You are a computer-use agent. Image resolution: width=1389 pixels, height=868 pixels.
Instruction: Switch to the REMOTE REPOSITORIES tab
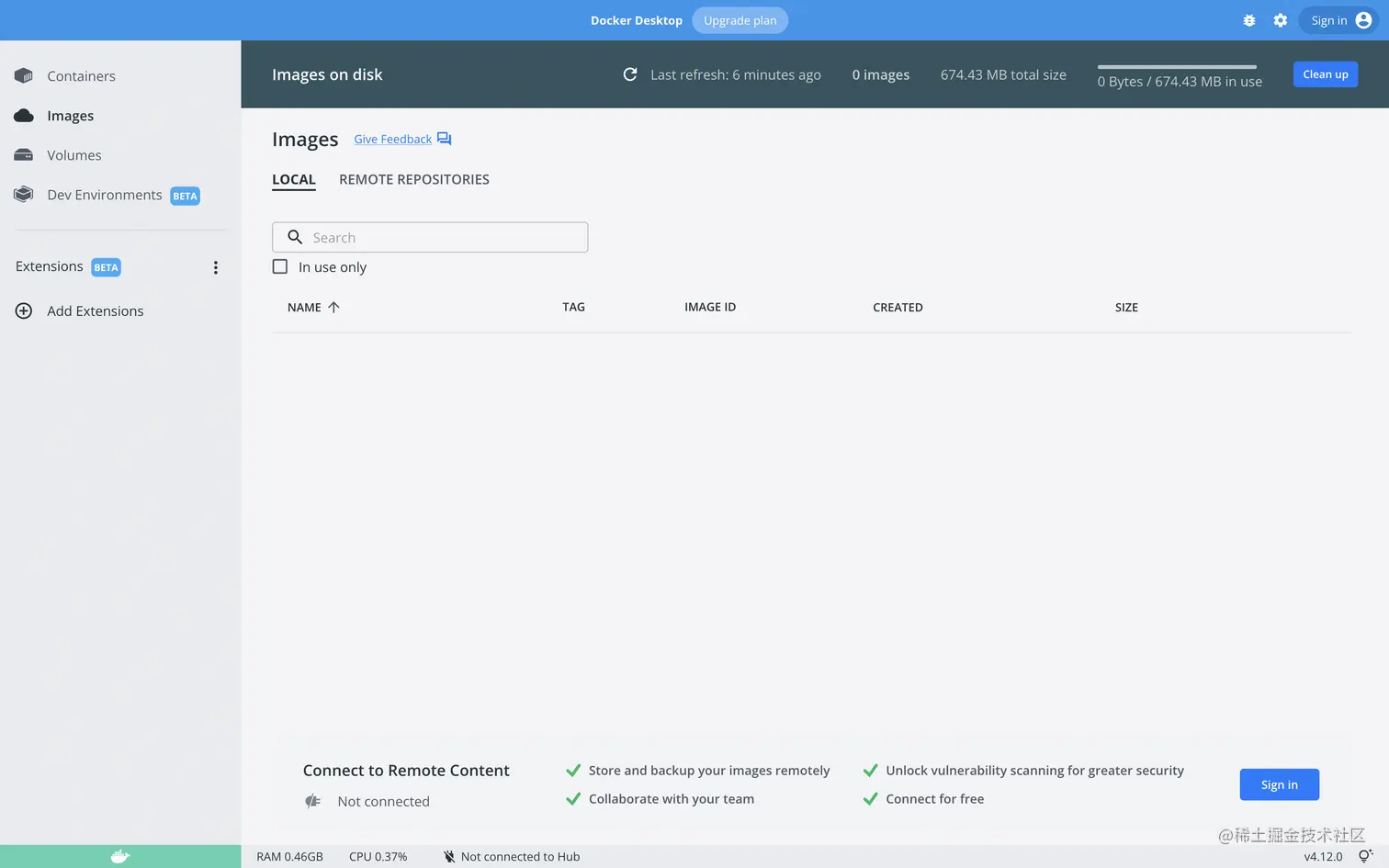click(x=414, y=179)
